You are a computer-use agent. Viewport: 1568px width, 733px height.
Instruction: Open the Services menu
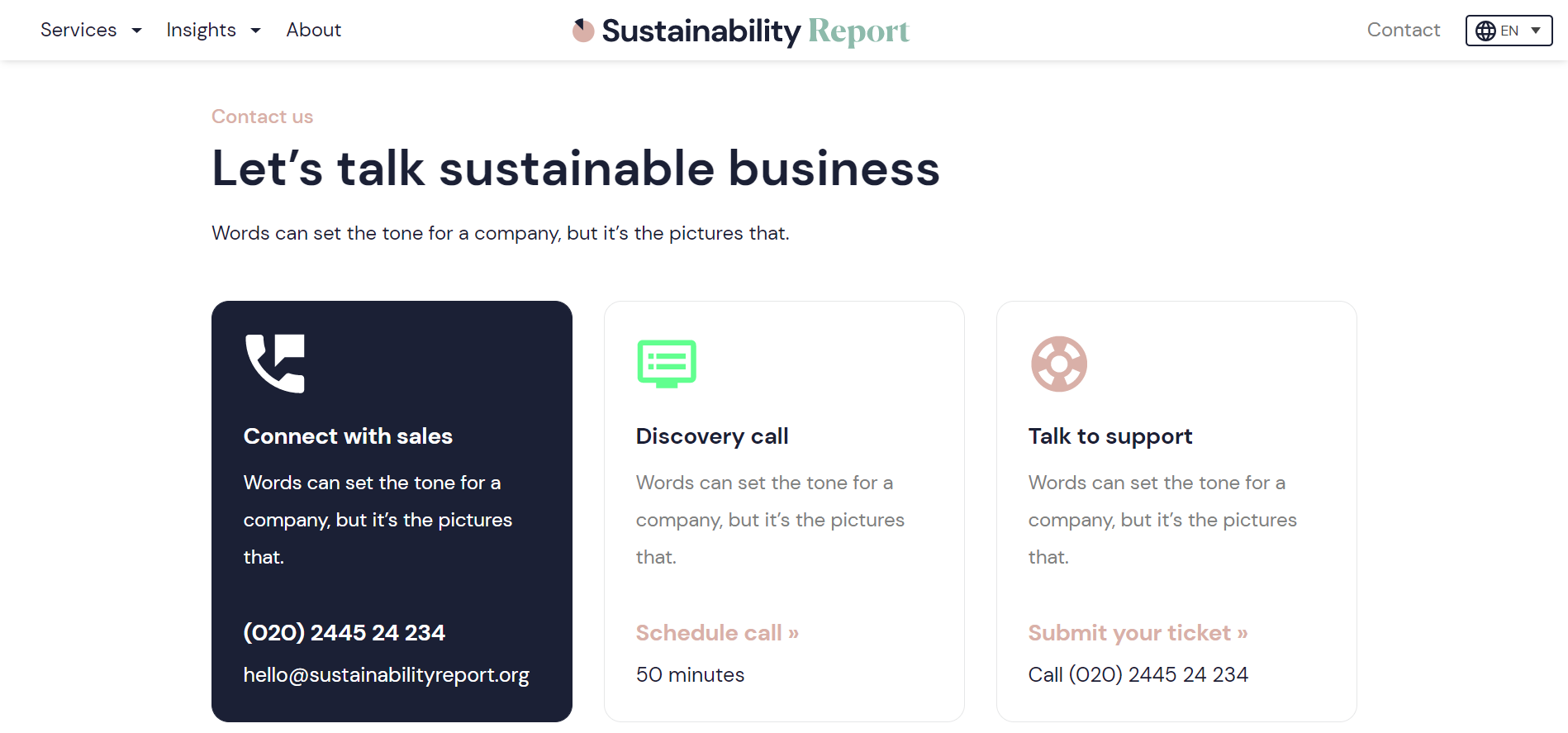click(78, 30)
